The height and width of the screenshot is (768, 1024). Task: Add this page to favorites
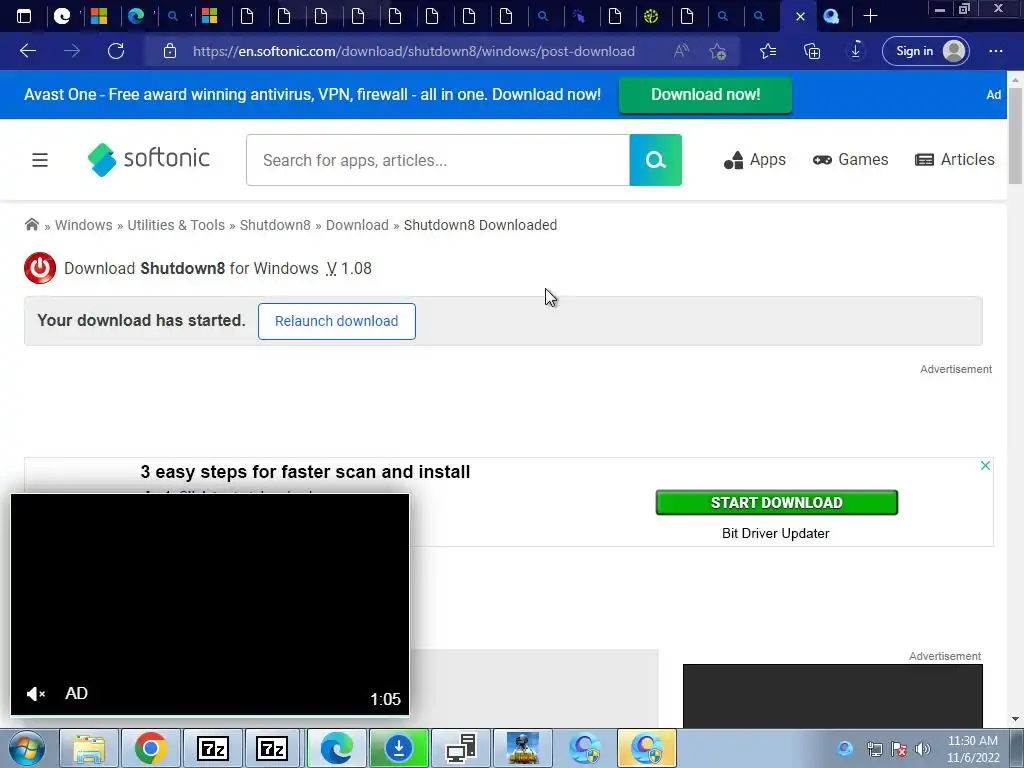click(718, 51)
